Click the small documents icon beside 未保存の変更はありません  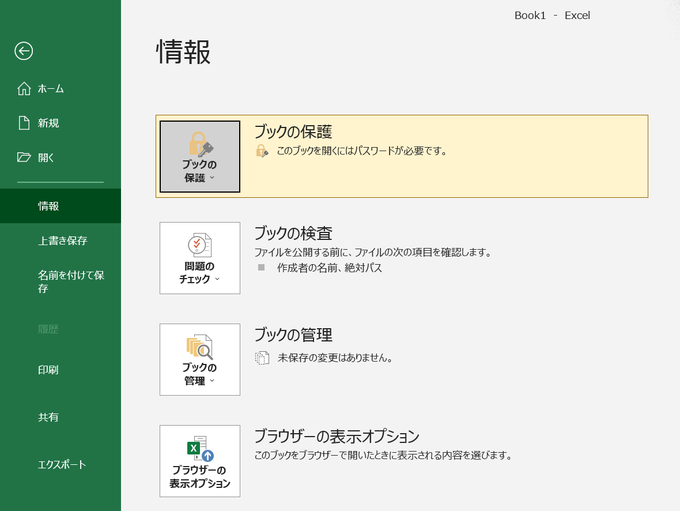pyautogui.click(x=262, y=358)
